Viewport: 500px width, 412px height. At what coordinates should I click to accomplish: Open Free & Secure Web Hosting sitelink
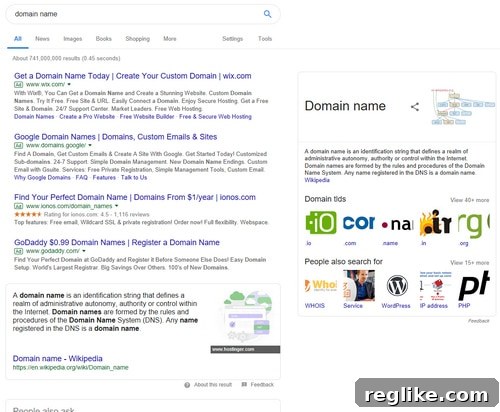pos(215,117)
